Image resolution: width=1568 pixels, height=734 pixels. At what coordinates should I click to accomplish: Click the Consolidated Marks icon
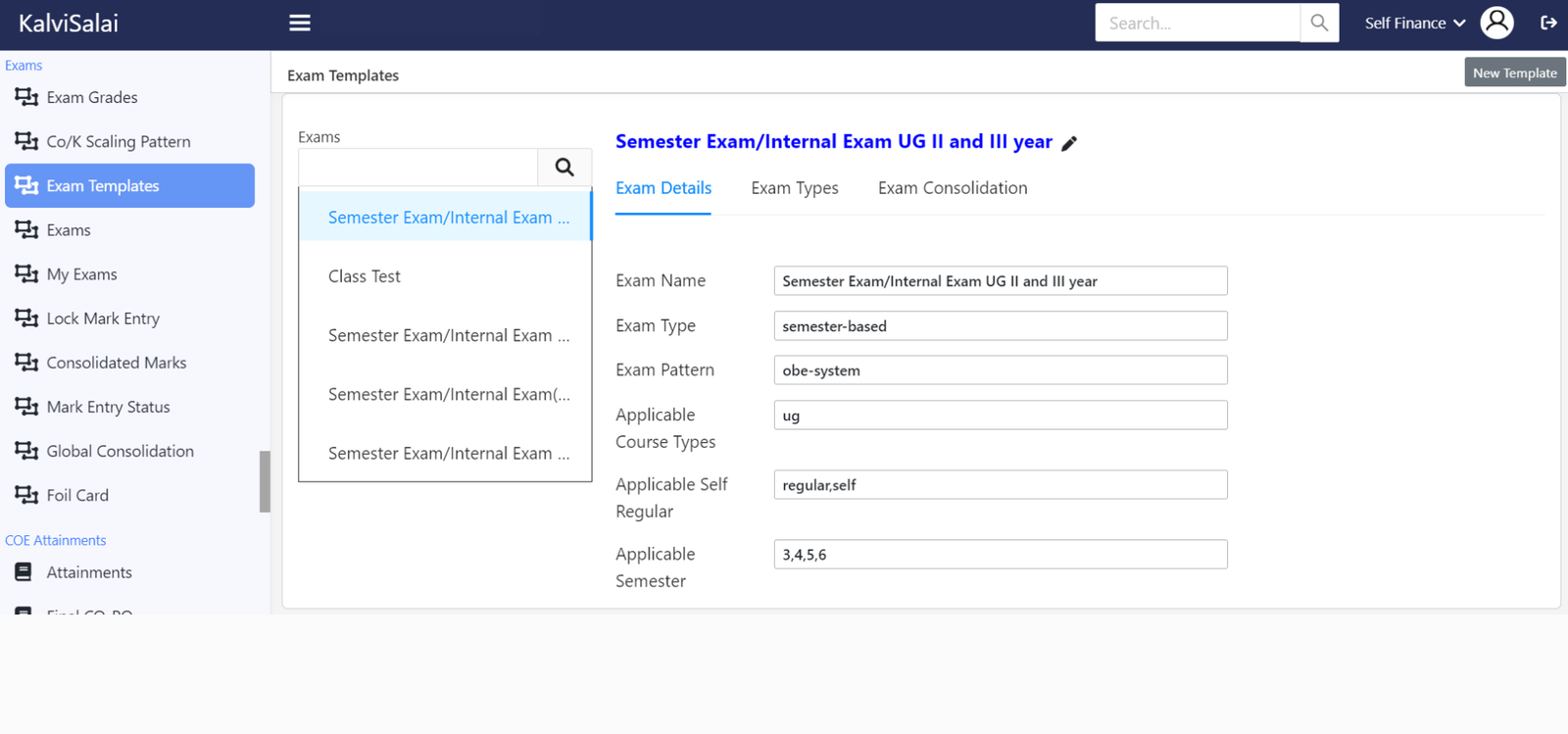click(x=26, y=362)
